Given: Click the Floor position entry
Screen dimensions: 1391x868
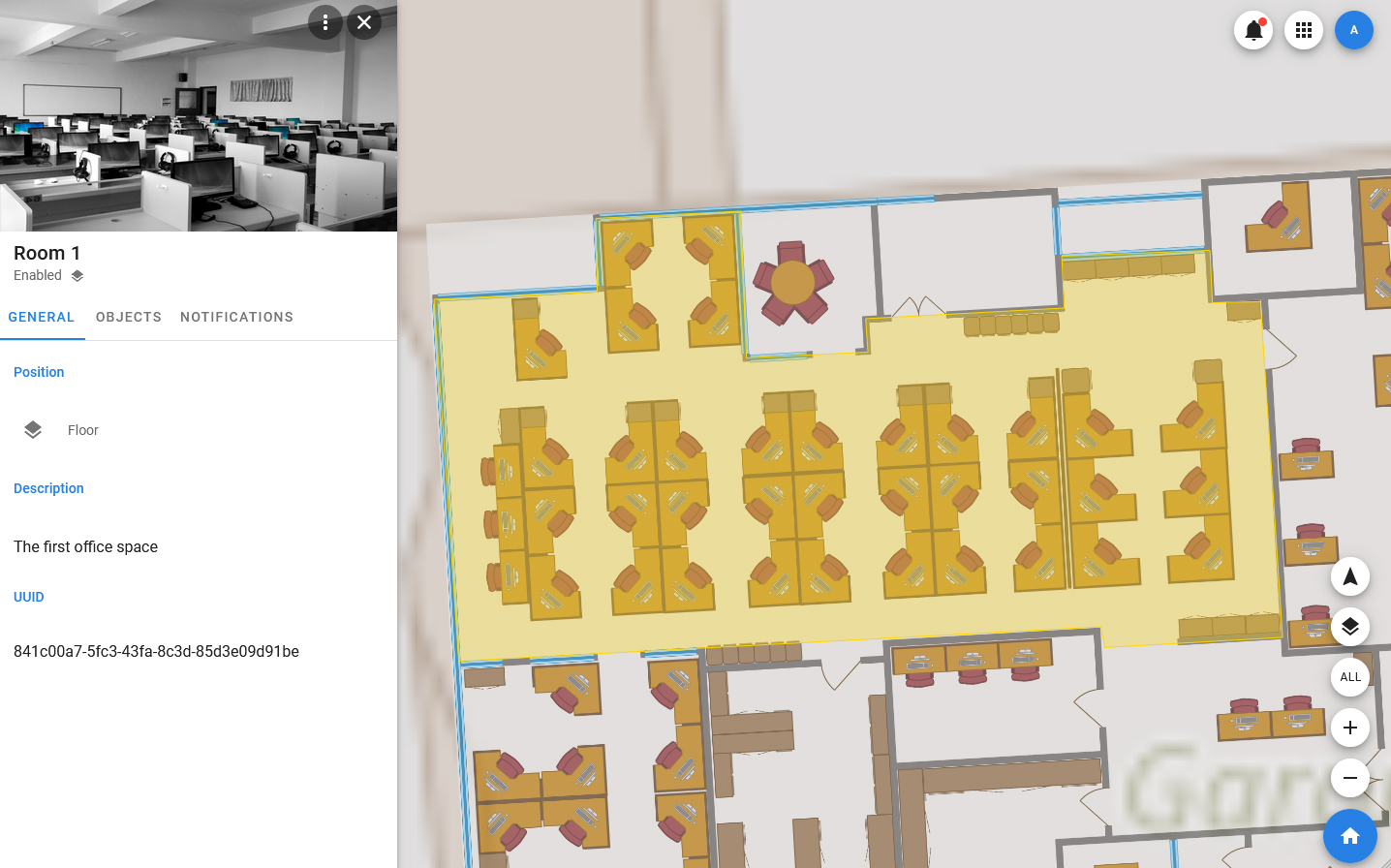Looking at the screenshot, I should pos(82,430).
